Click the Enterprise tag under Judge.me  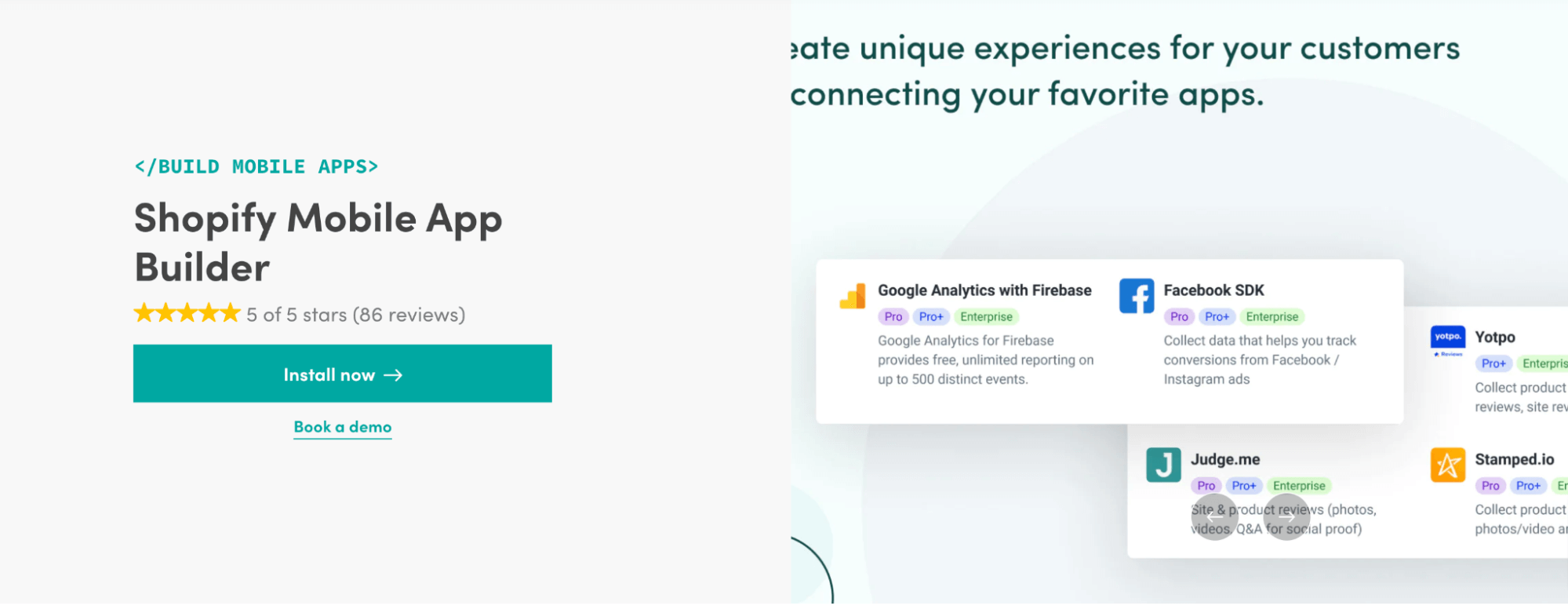point(1299,486)
